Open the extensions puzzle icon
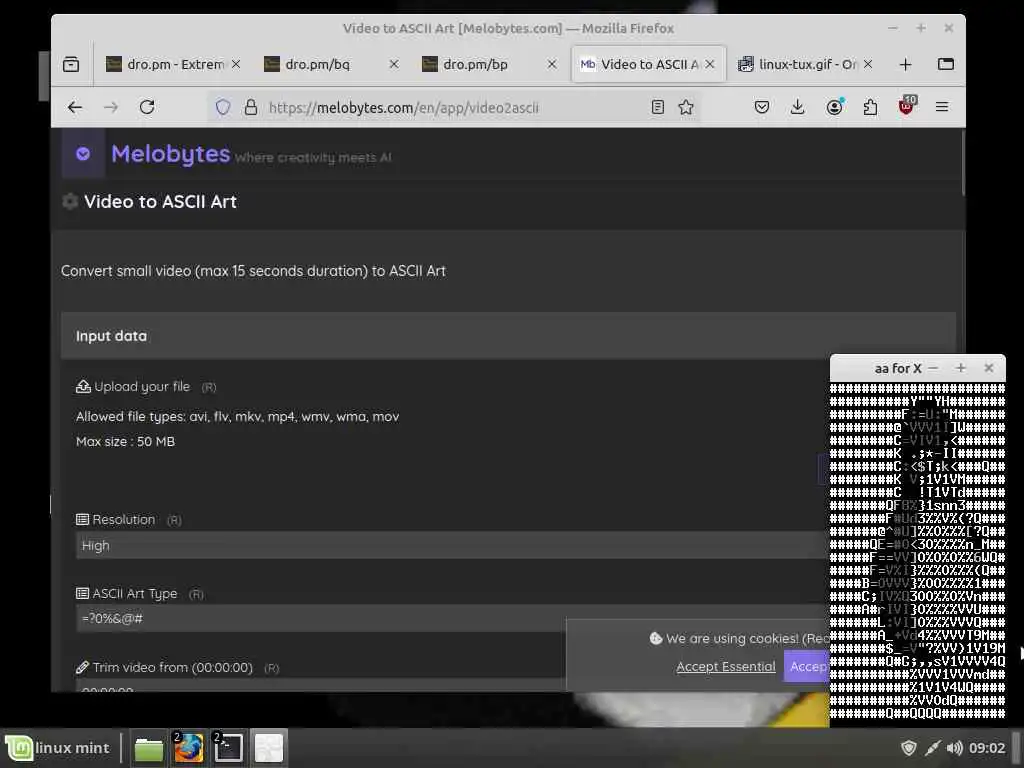 [x=870, y=107]
